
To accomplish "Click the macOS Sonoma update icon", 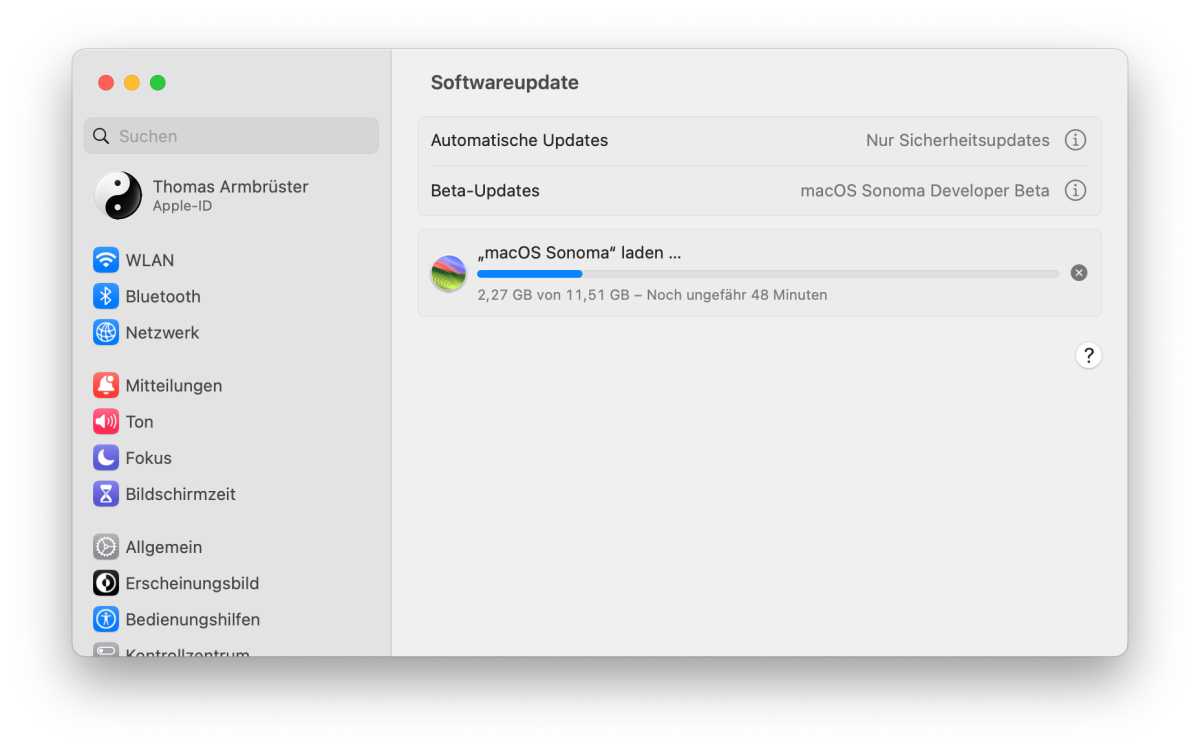I will 448,273.
